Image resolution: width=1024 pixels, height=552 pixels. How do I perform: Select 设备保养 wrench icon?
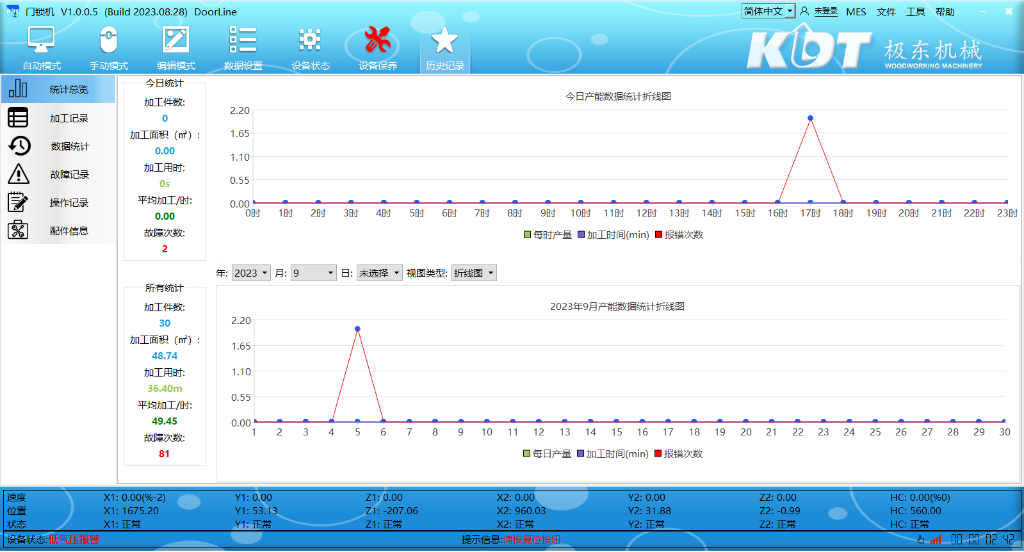click(378, 47)
